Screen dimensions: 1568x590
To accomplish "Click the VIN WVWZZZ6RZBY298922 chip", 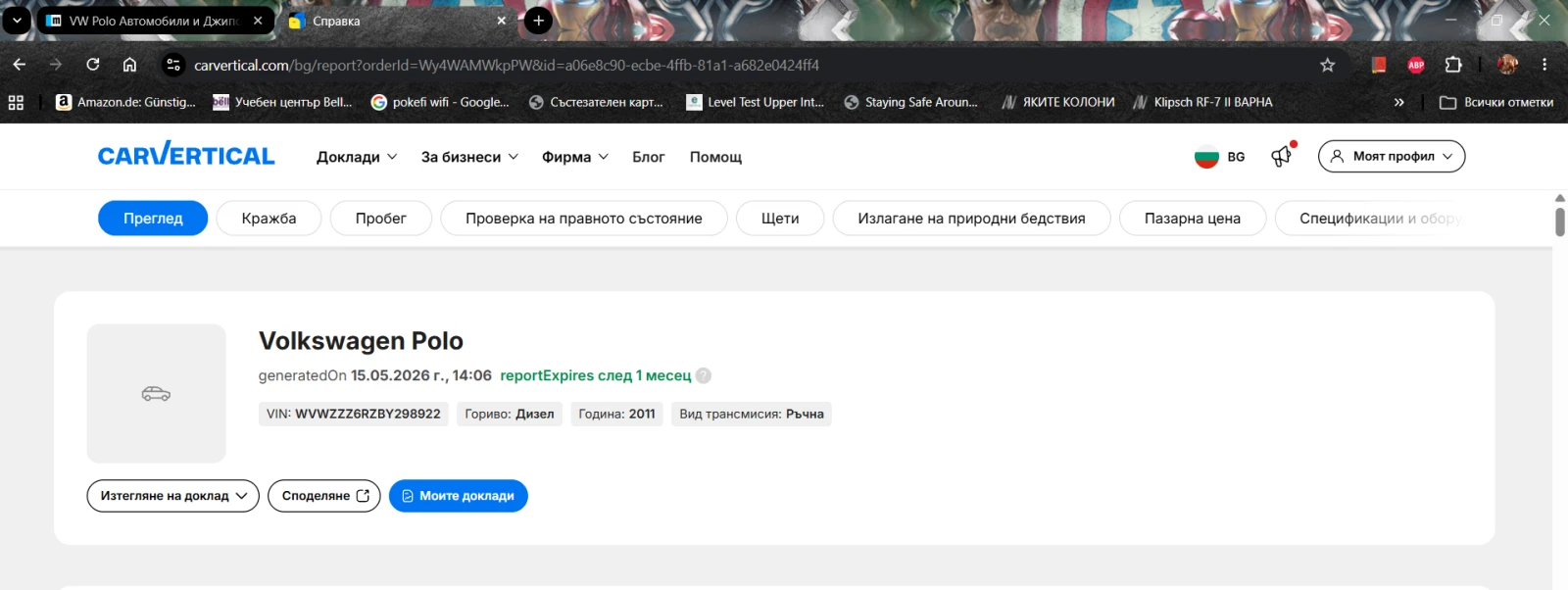I will tap(354, 414).
